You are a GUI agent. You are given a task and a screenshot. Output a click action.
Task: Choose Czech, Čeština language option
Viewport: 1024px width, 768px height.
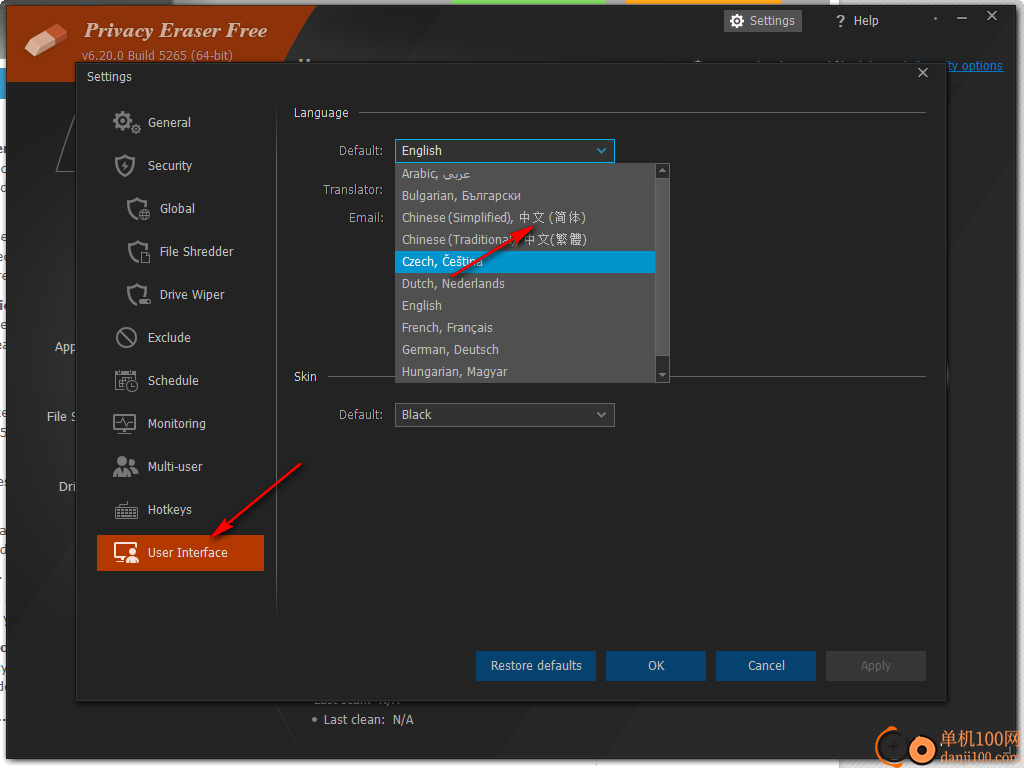[x=525, y=262]
